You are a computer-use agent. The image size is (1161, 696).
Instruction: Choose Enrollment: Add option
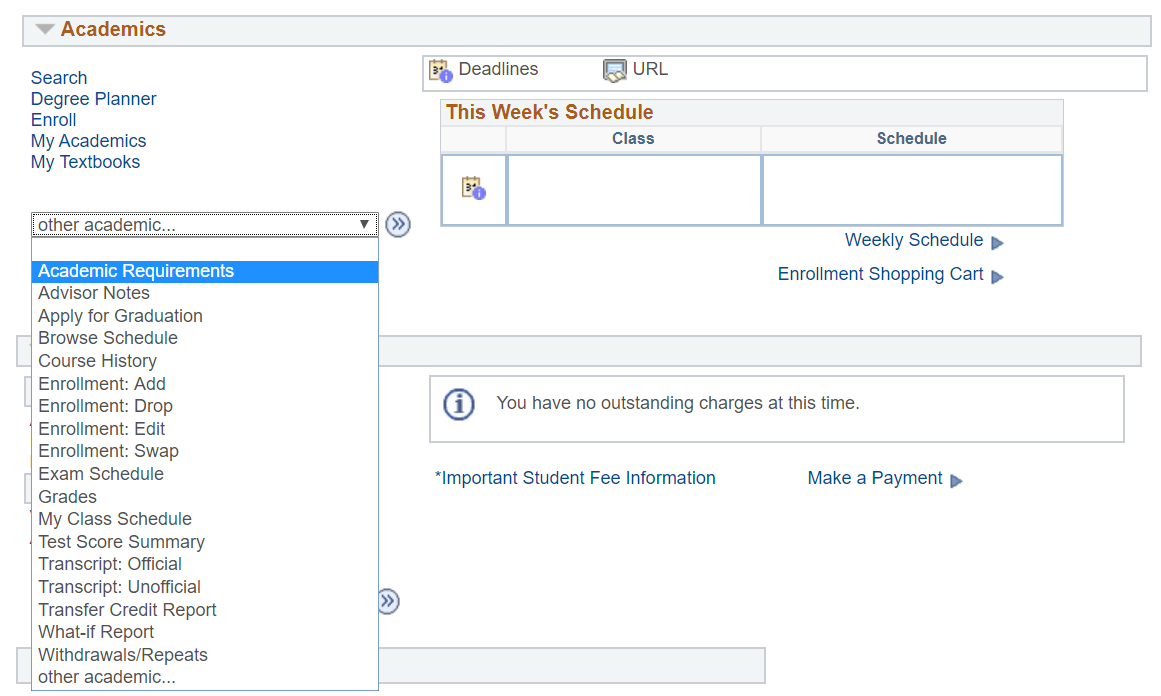pos(204,384)
